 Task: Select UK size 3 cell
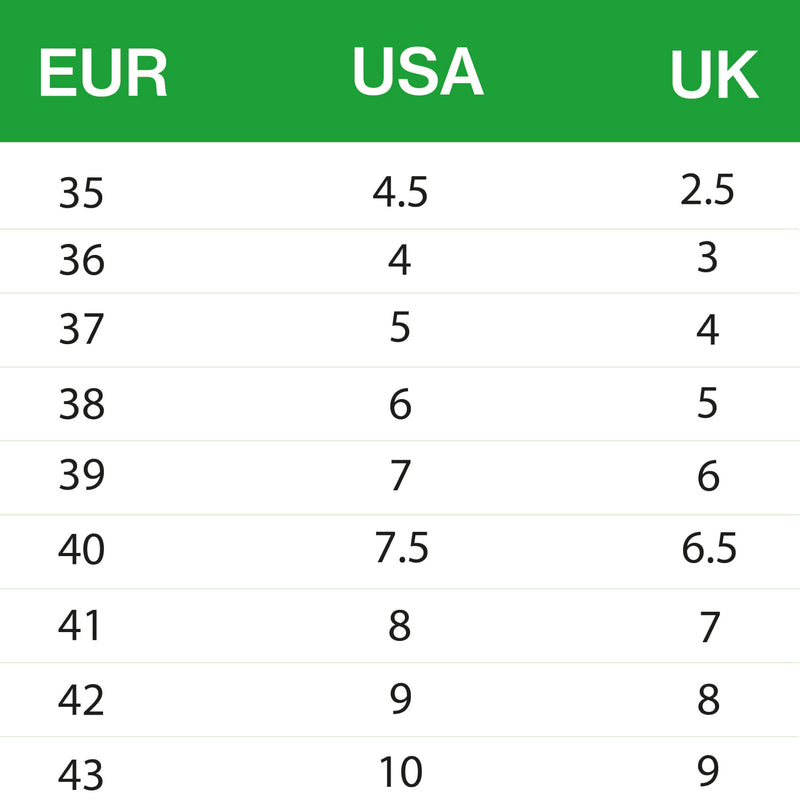tap(708, 259)
